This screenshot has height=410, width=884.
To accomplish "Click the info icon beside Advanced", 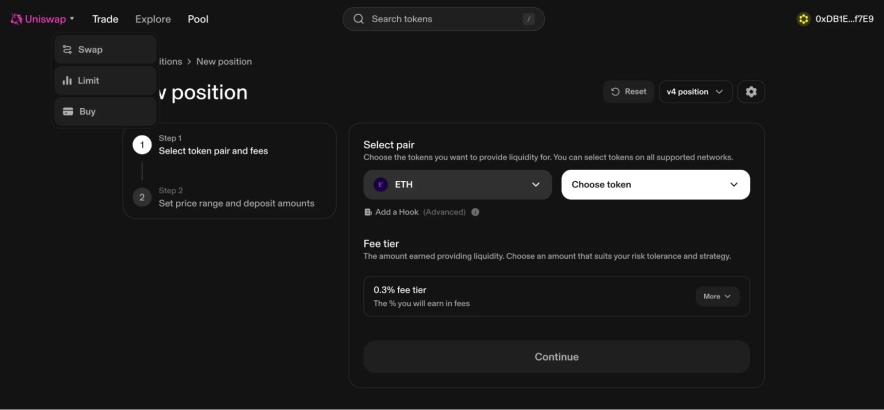I will pyautogui.click(x=475, y=212).
